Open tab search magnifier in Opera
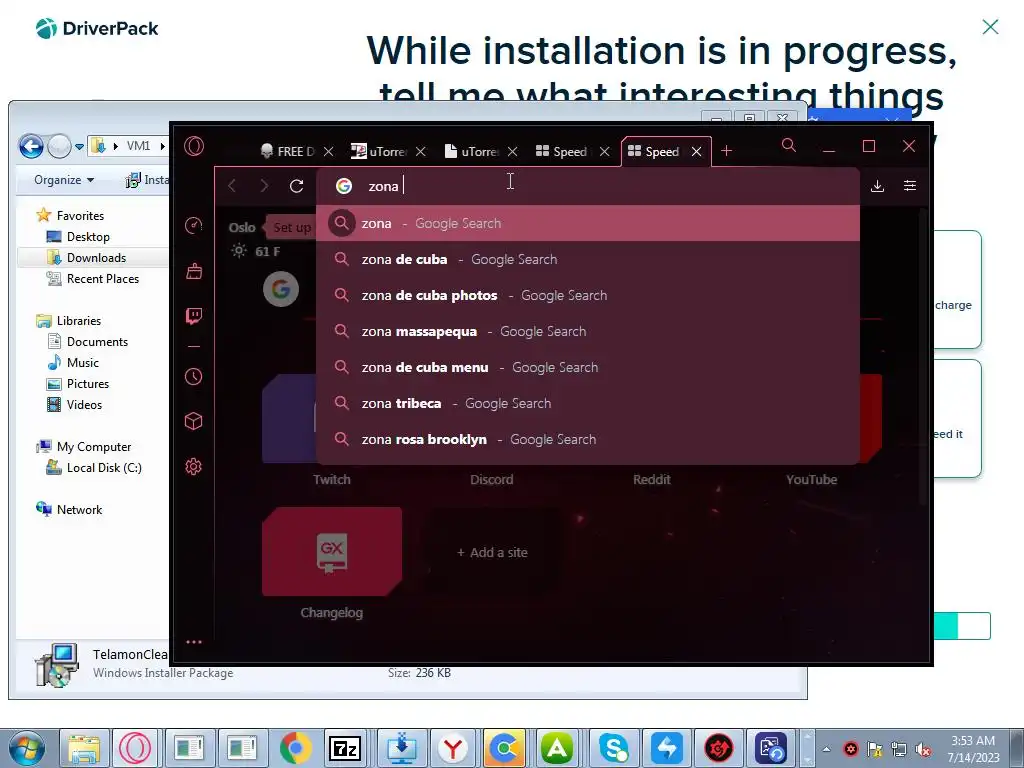 pos(789,146)
